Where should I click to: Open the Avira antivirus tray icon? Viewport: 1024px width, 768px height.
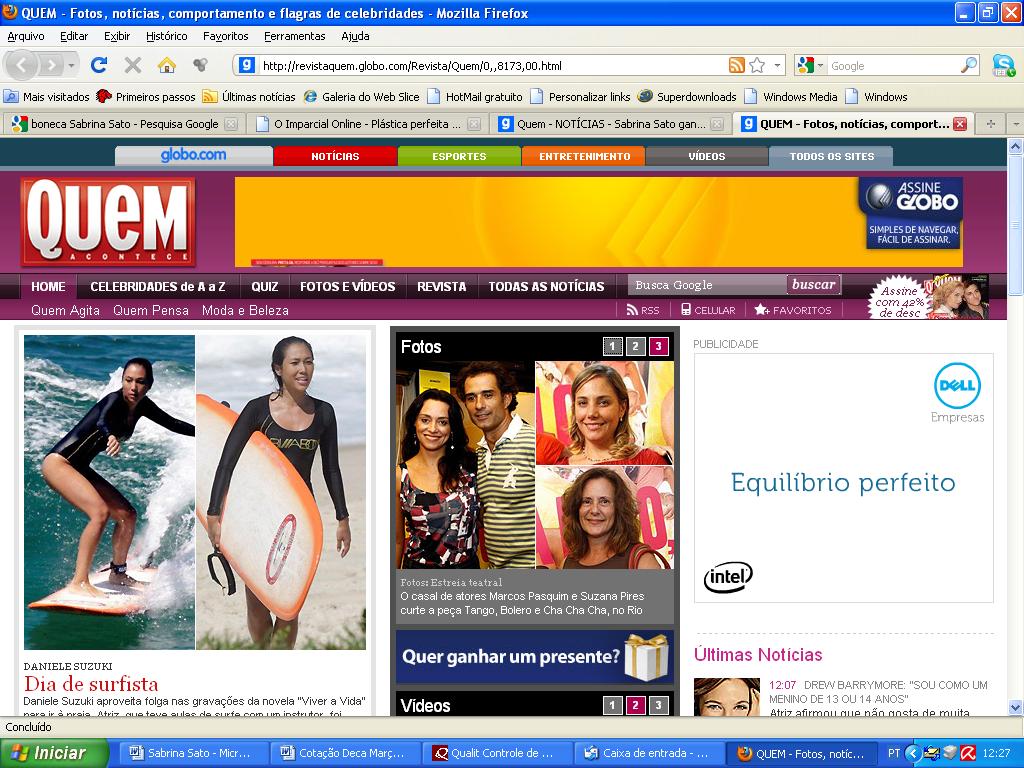point(968,751)
